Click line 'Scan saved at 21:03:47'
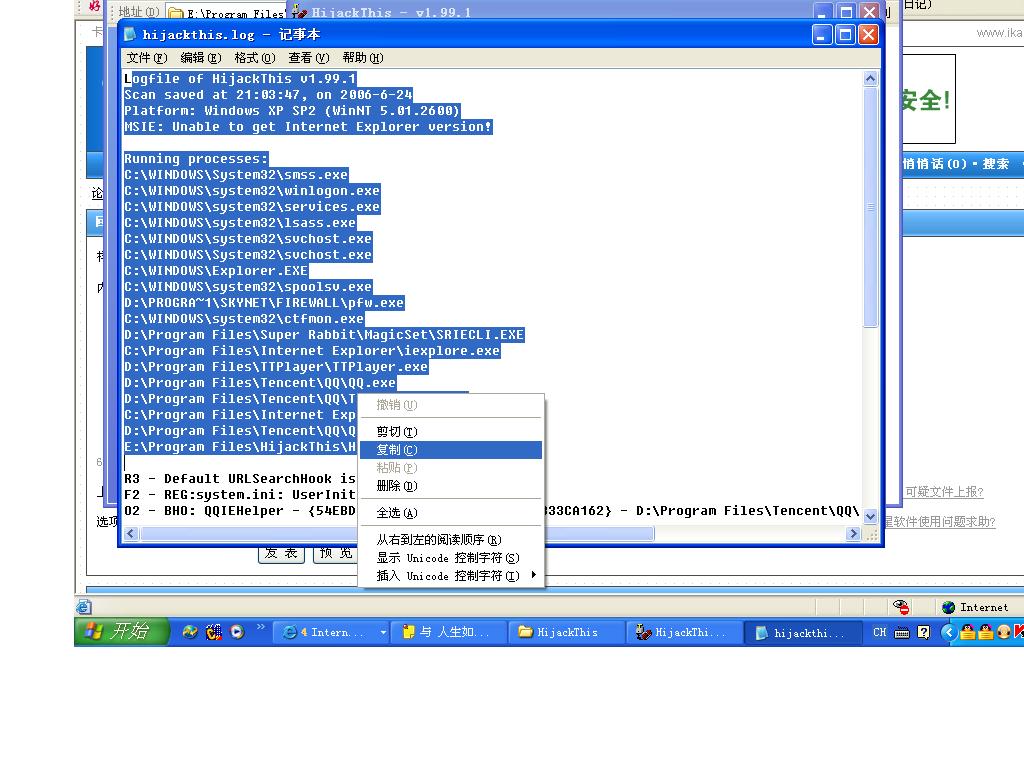This screenshot has width=1024, height=768. (x=268, y=95)
